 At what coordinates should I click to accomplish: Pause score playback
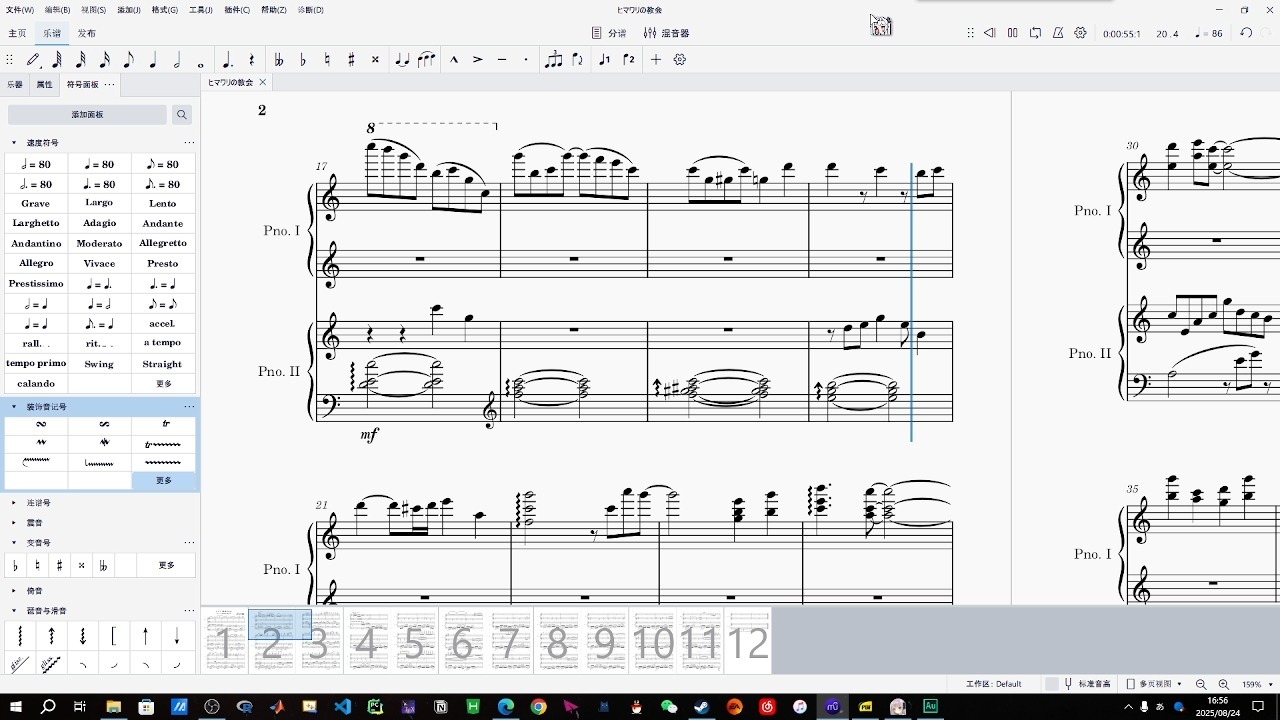(x=1013, y=33)
